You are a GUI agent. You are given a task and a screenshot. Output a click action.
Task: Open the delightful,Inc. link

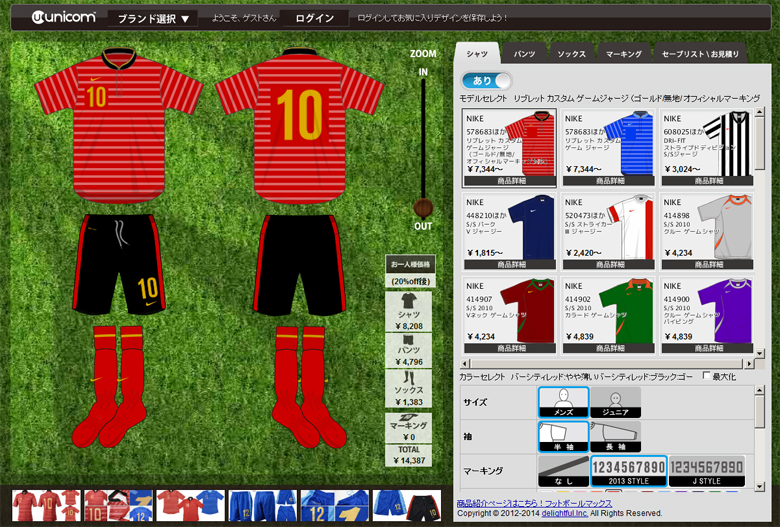pyautogui.click(x=565, y=513)
